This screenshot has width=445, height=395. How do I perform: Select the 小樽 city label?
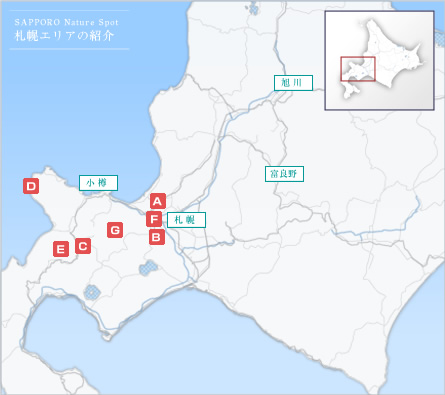coord(98,183)
